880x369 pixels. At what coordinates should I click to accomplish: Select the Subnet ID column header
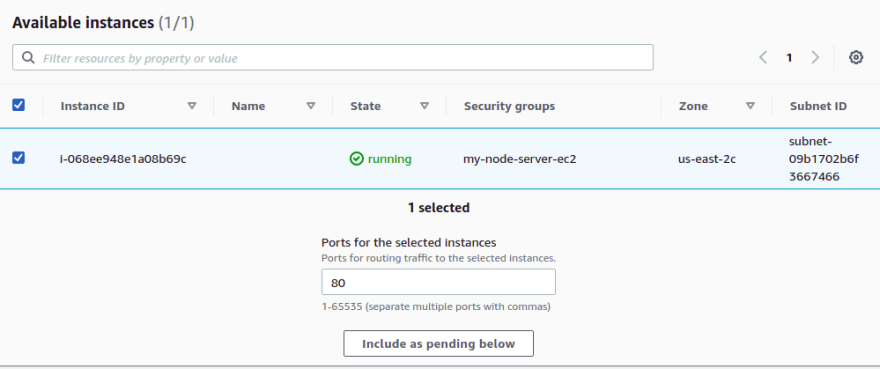tap(818, 106)
